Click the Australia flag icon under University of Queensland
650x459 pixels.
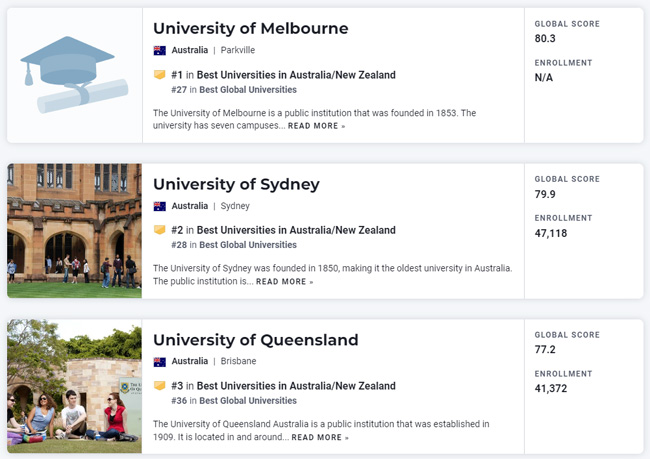coord(159,362)
